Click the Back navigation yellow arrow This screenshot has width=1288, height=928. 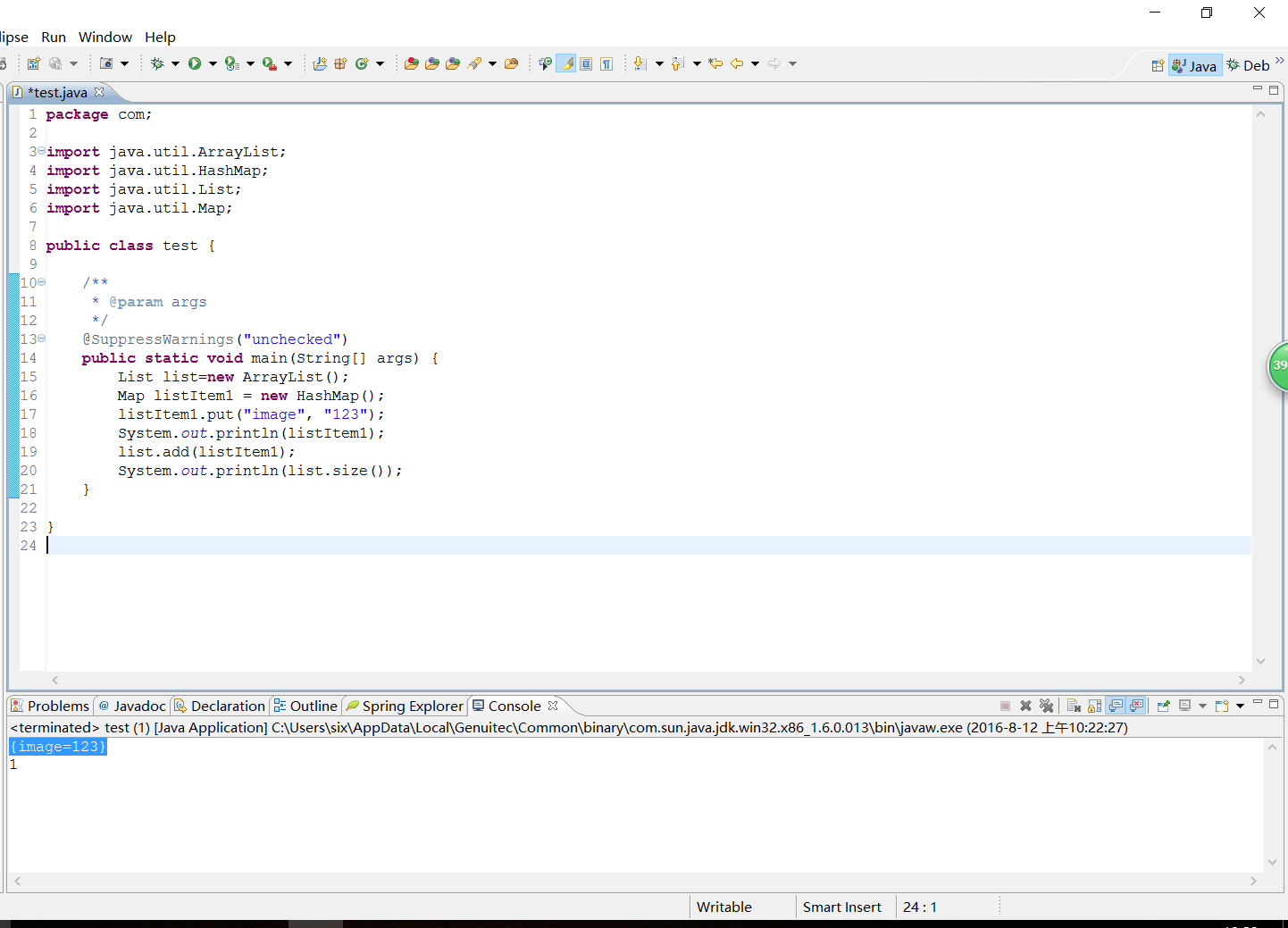[737, 63]
